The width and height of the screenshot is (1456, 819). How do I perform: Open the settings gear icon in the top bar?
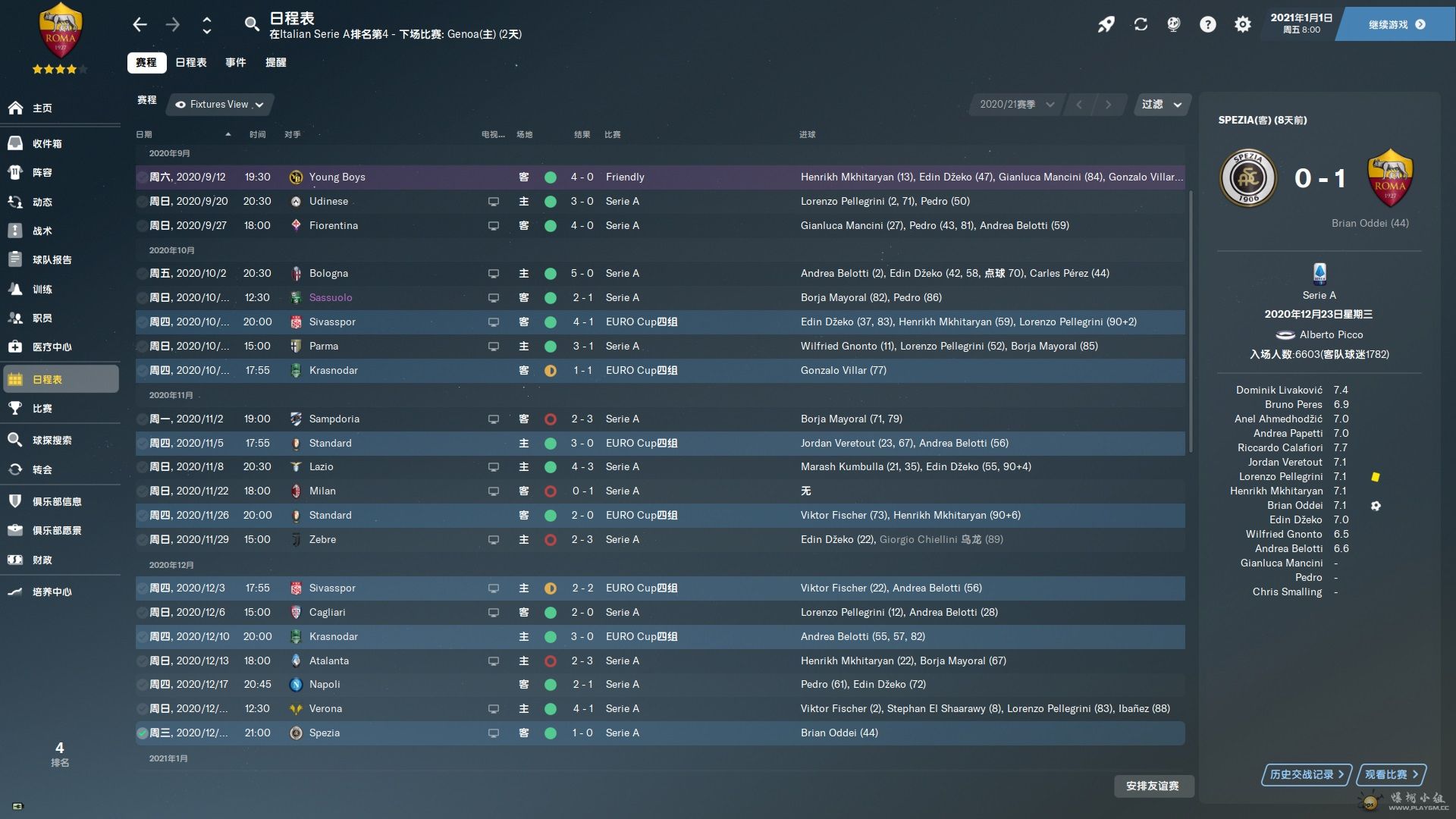pyautogui.click(x=1242, y=24)
